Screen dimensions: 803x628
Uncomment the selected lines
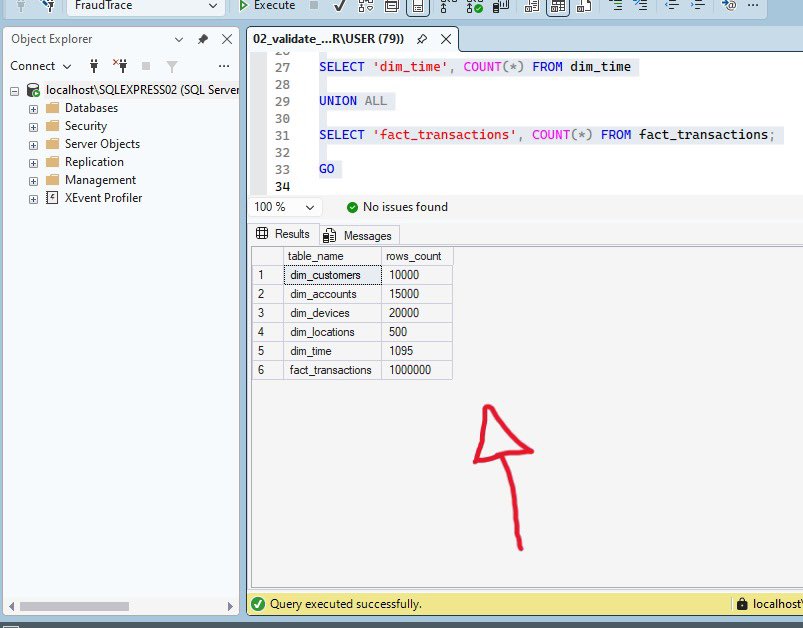640,6
